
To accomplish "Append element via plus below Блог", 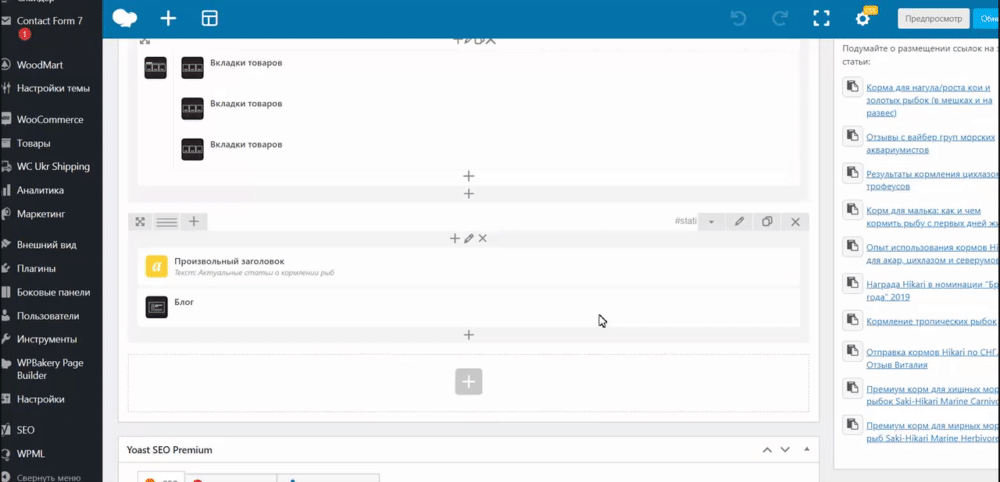I will coord(469,335).
